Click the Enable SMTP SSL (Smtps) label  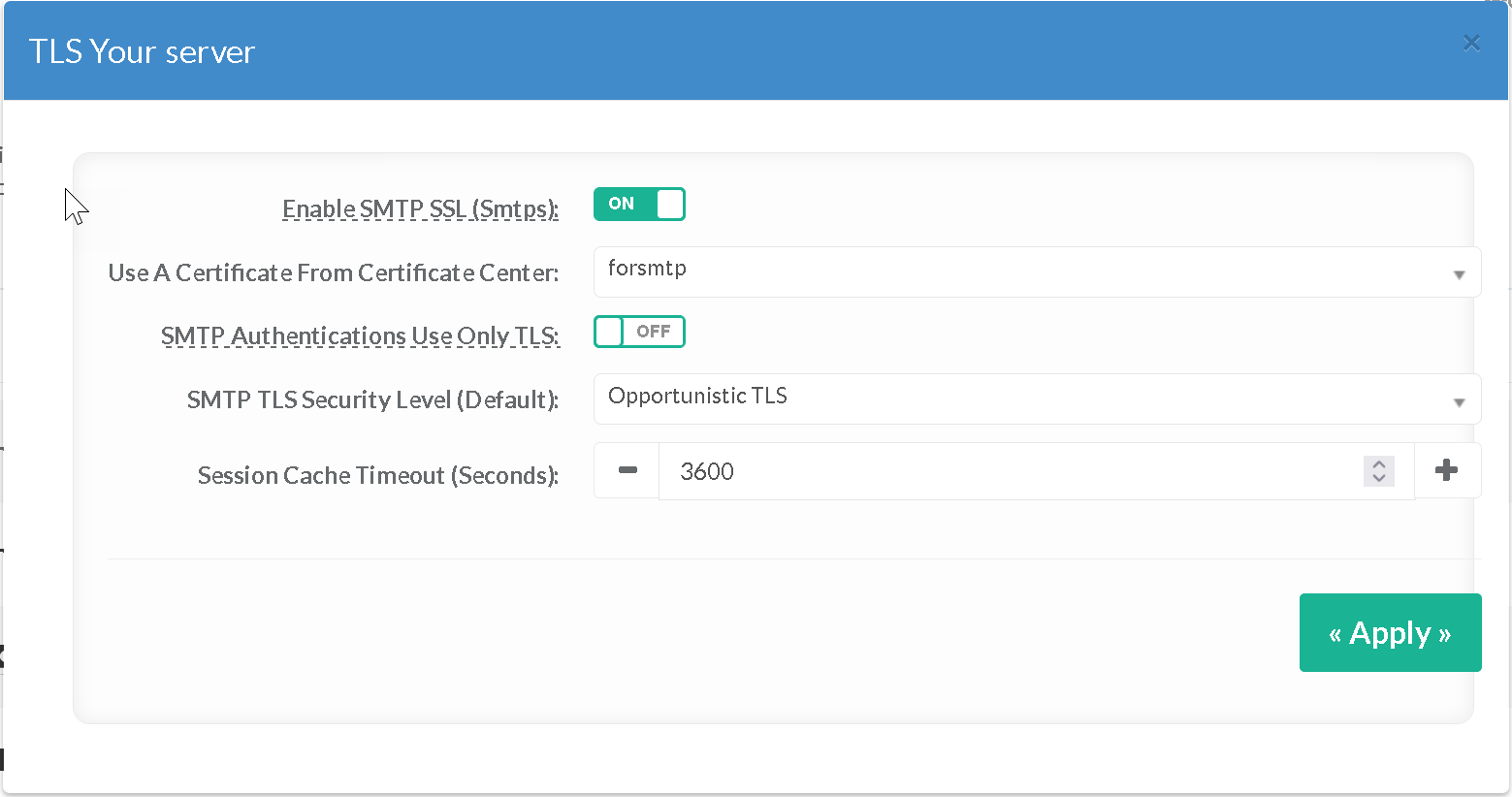420,208
